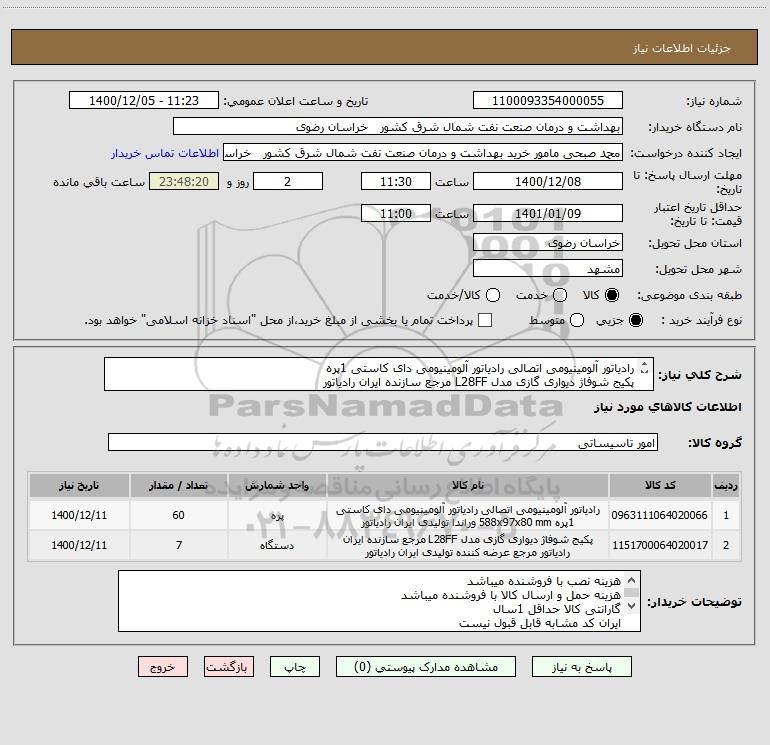Click the quantity cell showing 60
Image resolution: width=770 pixels, height=745 pixels.
point(179,515)
